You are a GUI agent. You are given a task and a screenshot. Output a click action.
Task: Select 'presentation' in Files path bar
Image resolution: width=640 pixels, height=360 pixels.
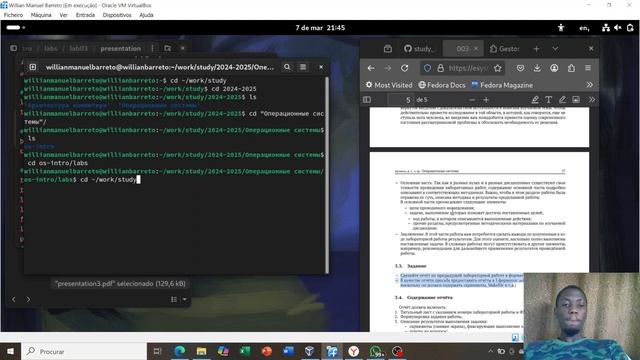120,48
